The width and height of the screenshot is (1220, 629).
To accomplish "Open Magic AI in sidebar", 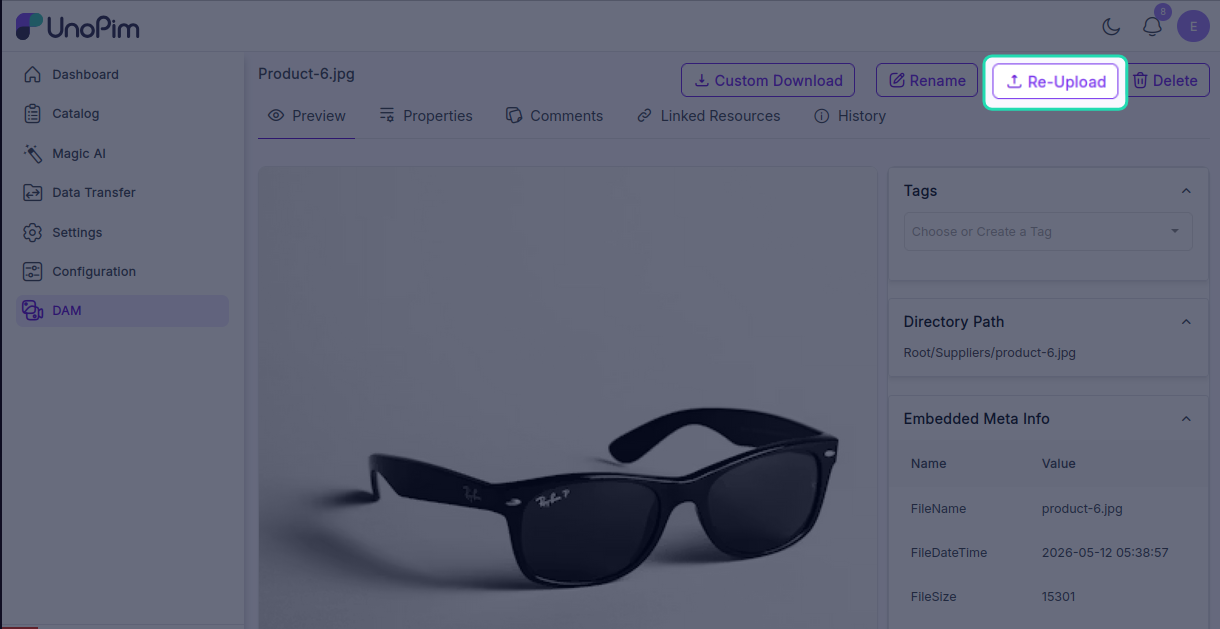I will [x=123, y=154].
